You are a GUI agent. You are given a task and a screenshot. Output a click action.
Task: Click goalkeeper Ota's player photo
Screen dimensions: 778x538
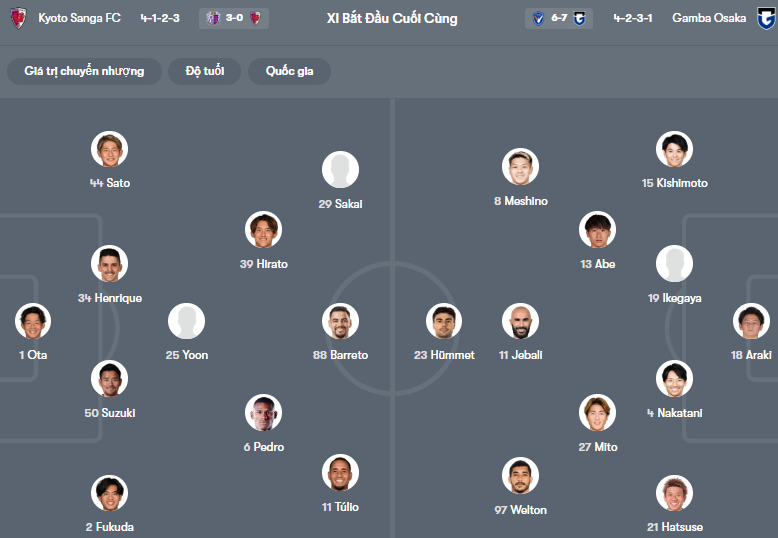tap(33, 322)
